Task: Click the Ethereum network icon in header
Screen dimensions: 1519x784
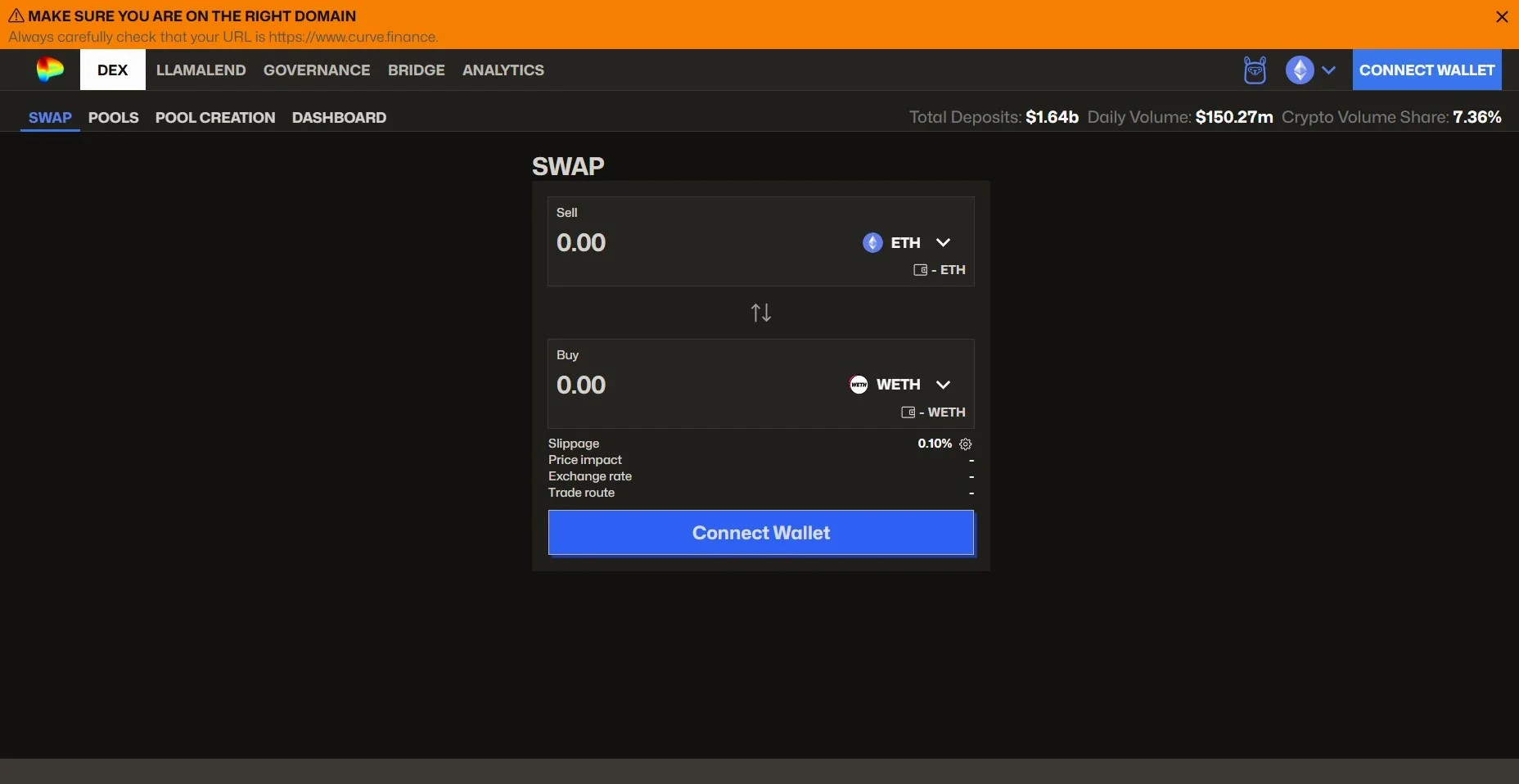Action: click(1300, 70)
